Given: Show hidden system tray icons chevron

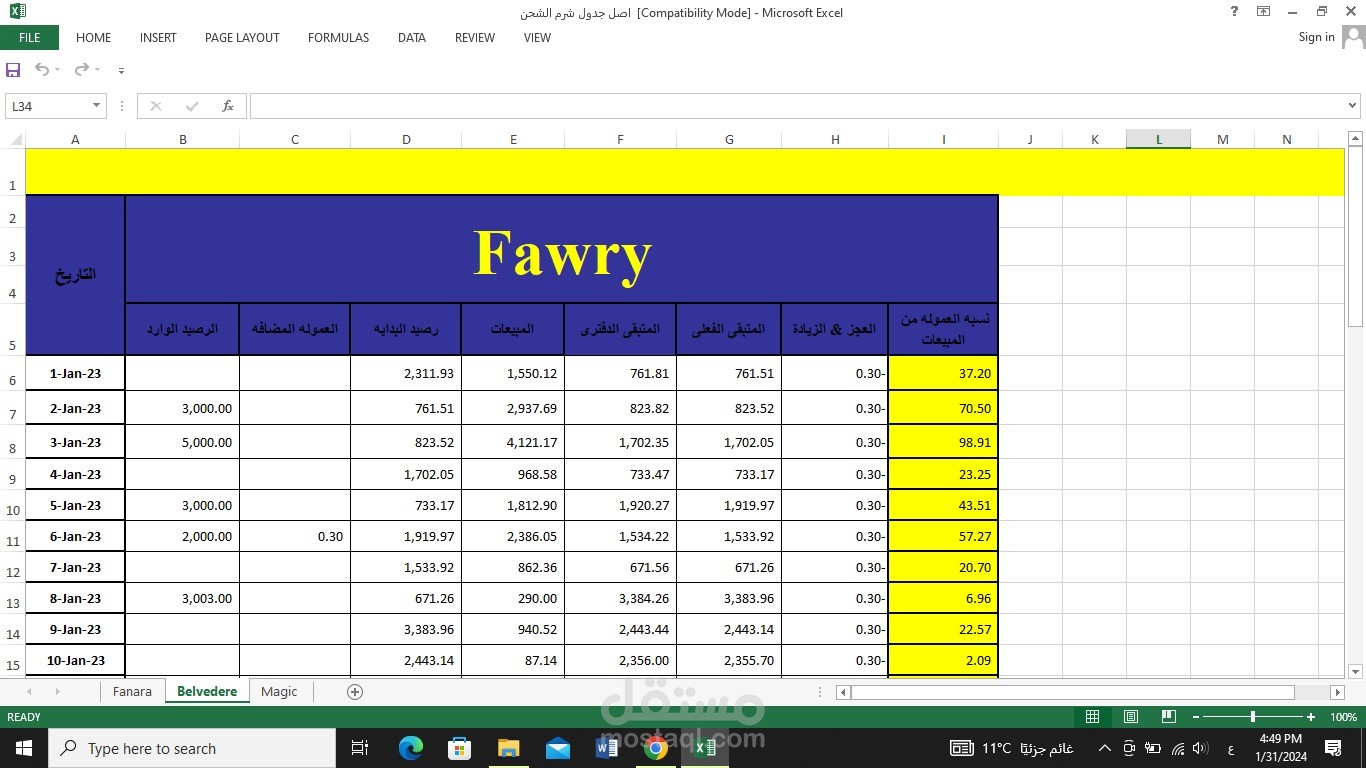Looking at the screenshot, I should 1104,748.
